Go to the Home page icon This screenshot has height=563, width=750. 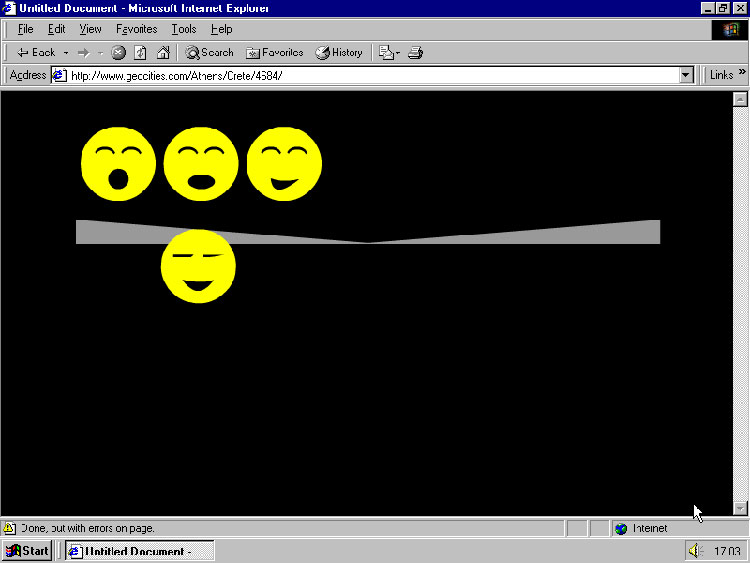coord(162,52)
